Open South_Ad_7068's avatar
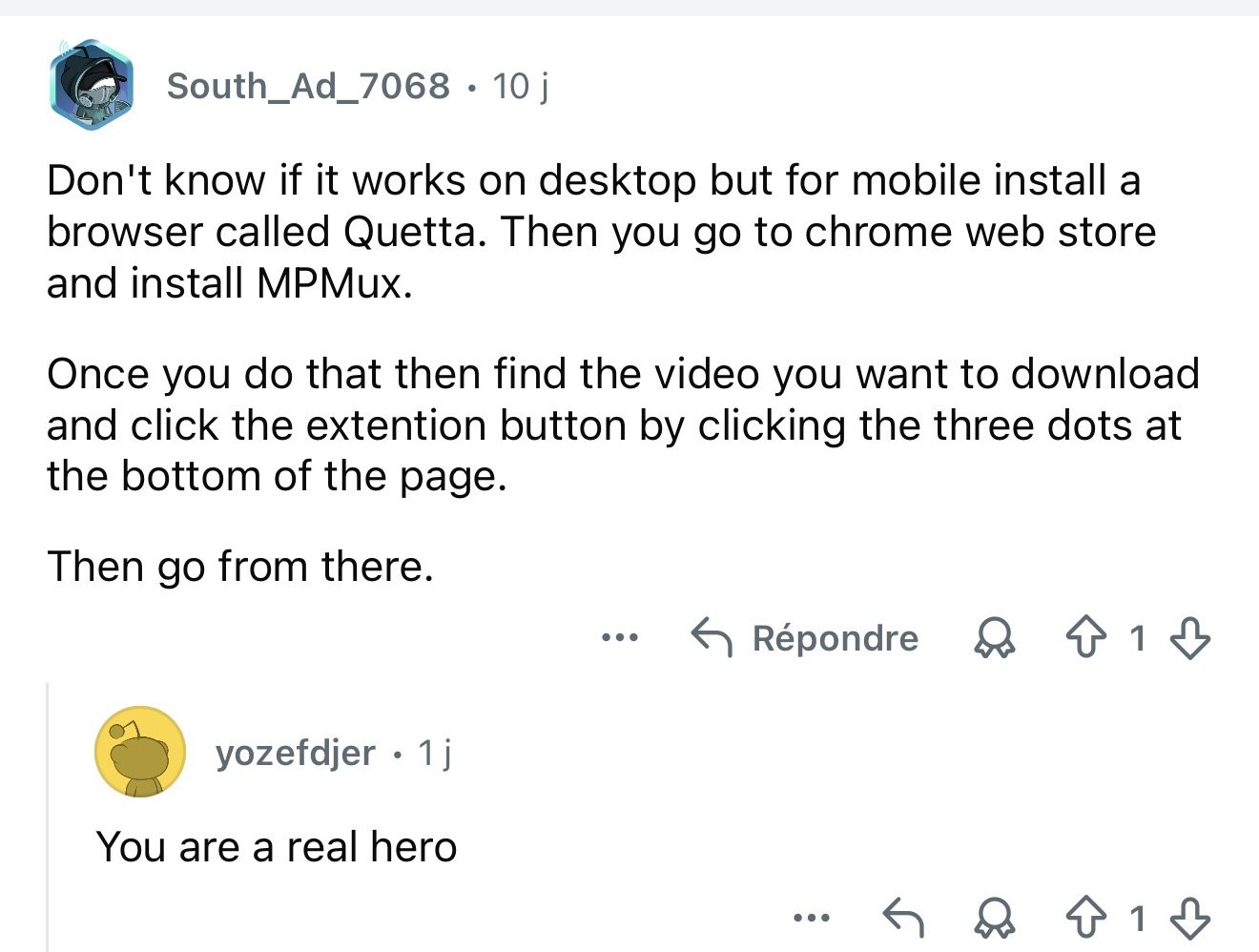The width and height of the screenshot is (1259, 952). coord(92,85)
